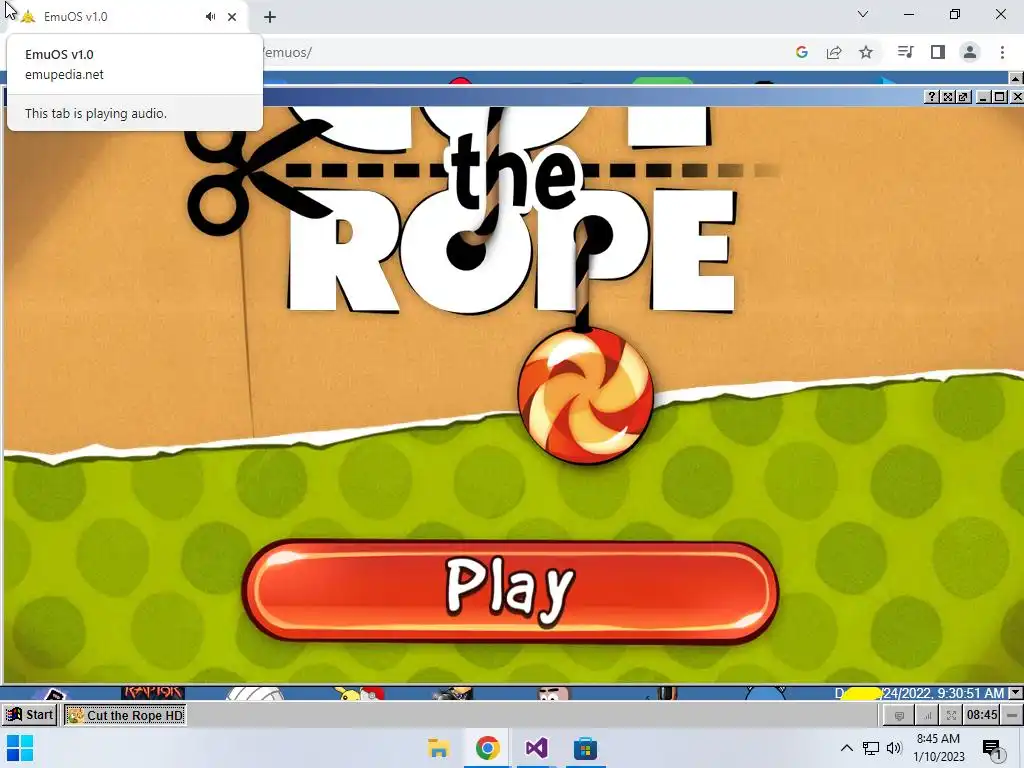Viewport: 1024px width, 768px height.
Task: Click the Google icon in address bar
Action: tap(802, 52)
